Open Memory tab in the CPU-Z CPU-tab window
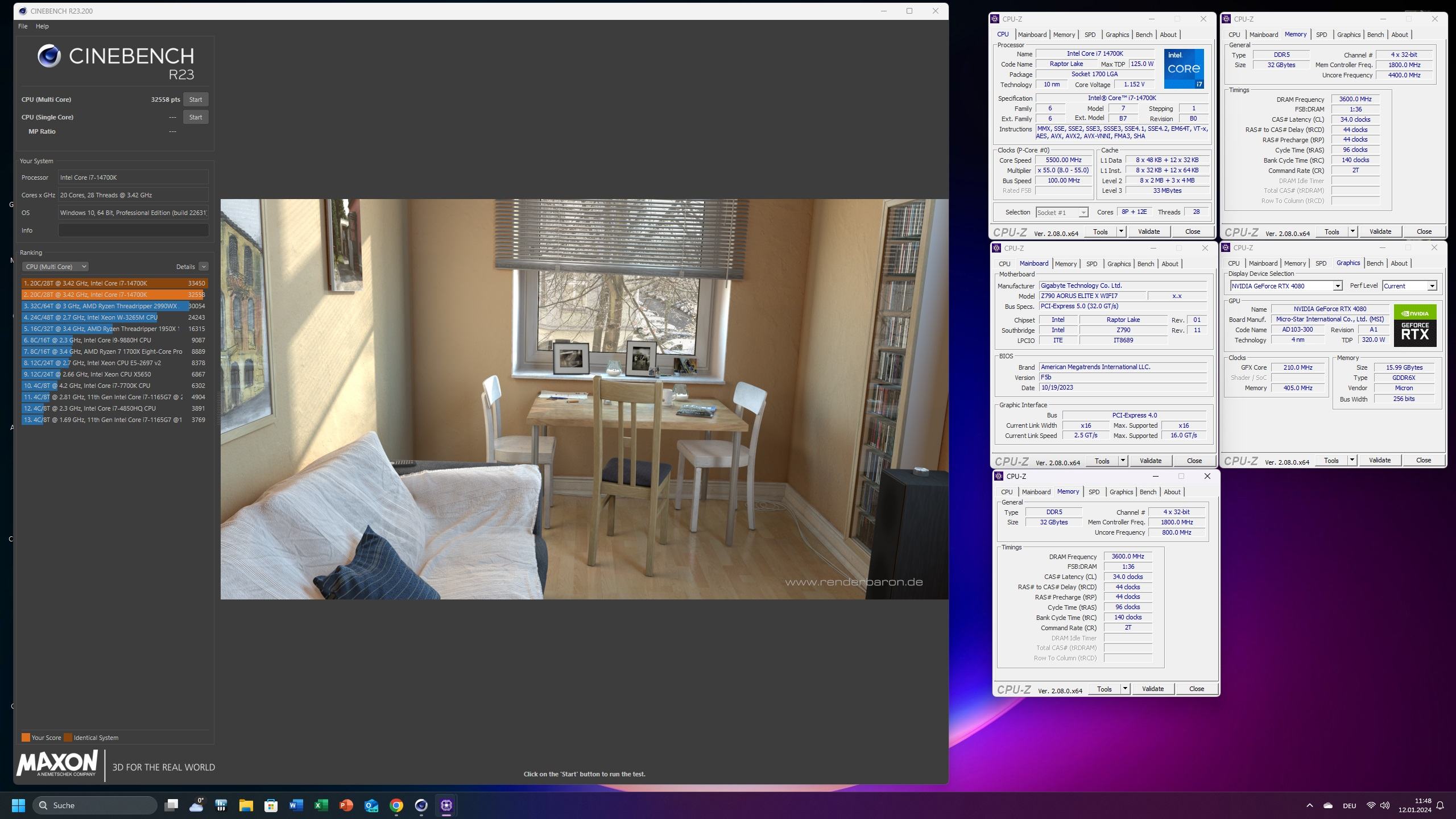1456x819 pixels. click(1064, 35)
